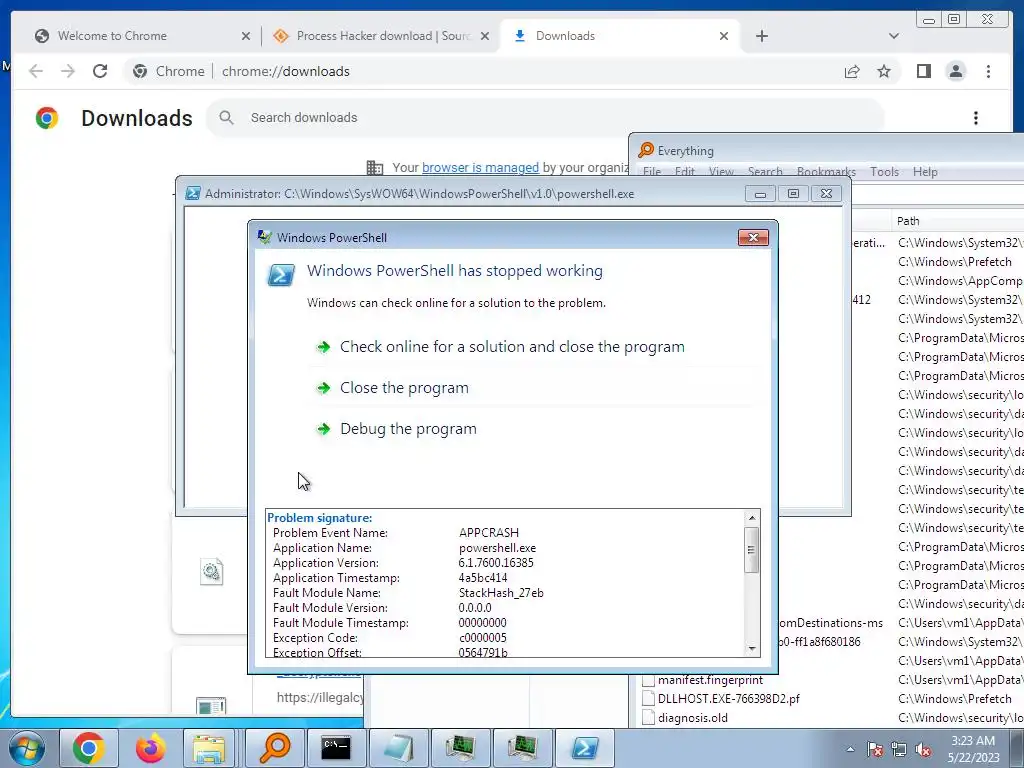Bookmark this tab with the star icon

click(884, 71)
